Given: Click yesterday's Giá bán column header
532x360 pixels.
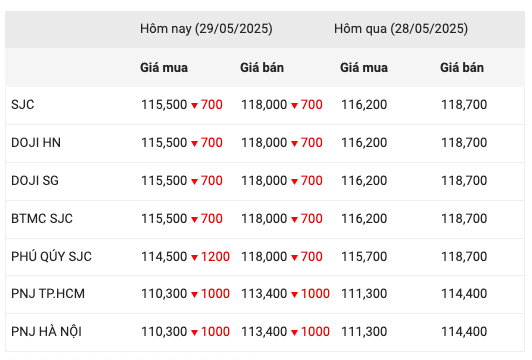Looking at the screenshot, I should pyautogui.click(x=462, y=68).
